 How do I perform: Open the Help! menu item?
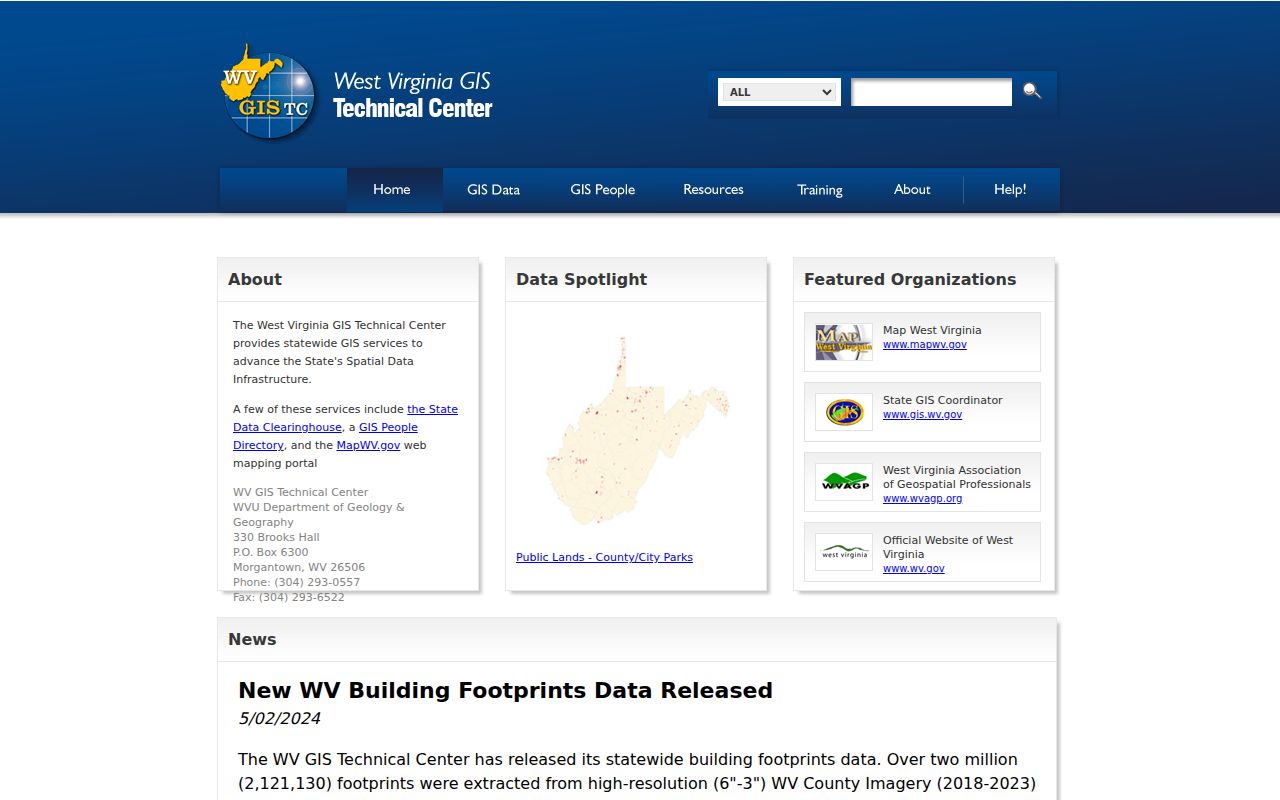click(x=1010, y=189)
